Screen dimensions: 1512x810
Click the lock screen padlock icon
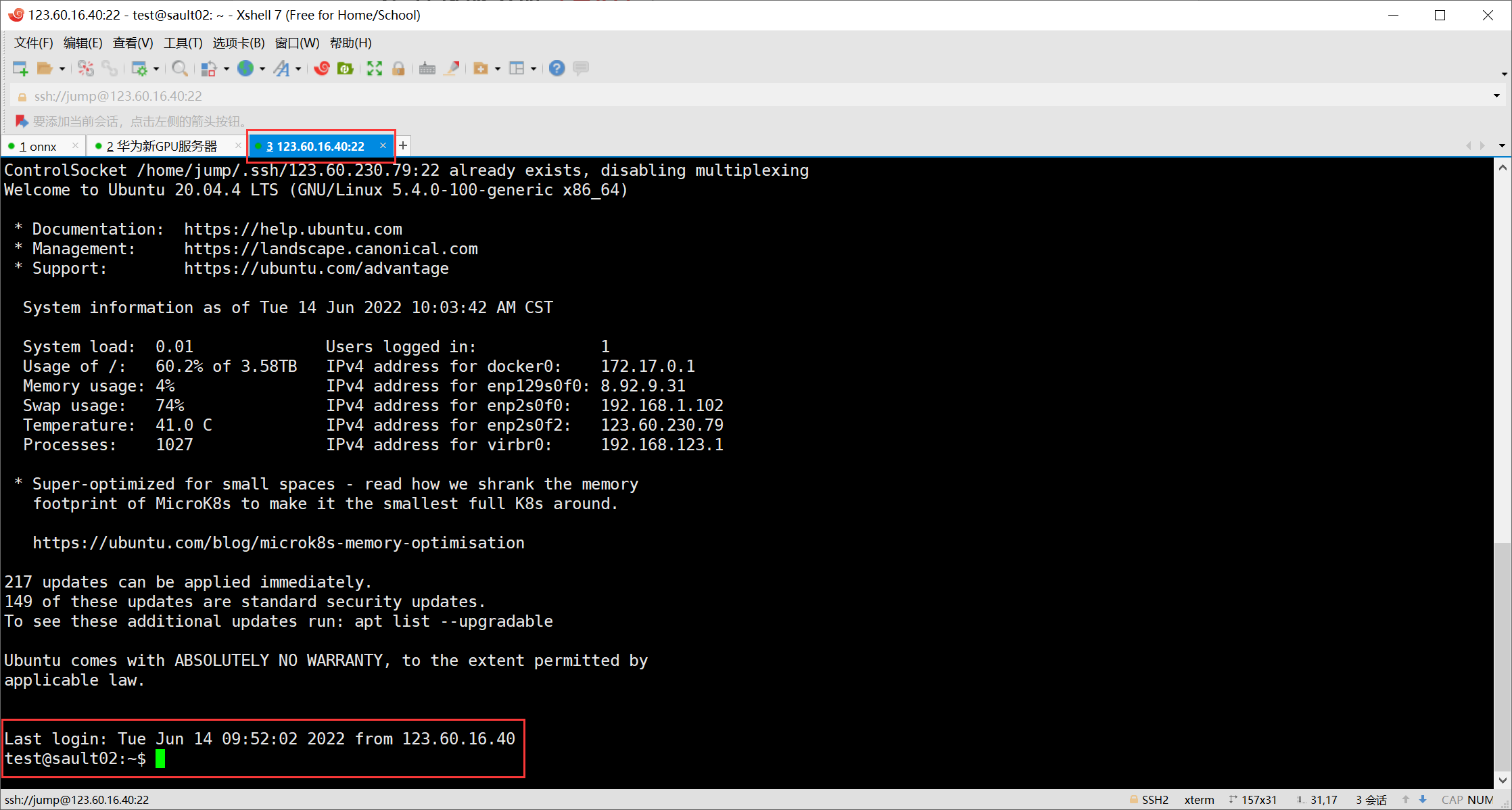coord(398,68)
